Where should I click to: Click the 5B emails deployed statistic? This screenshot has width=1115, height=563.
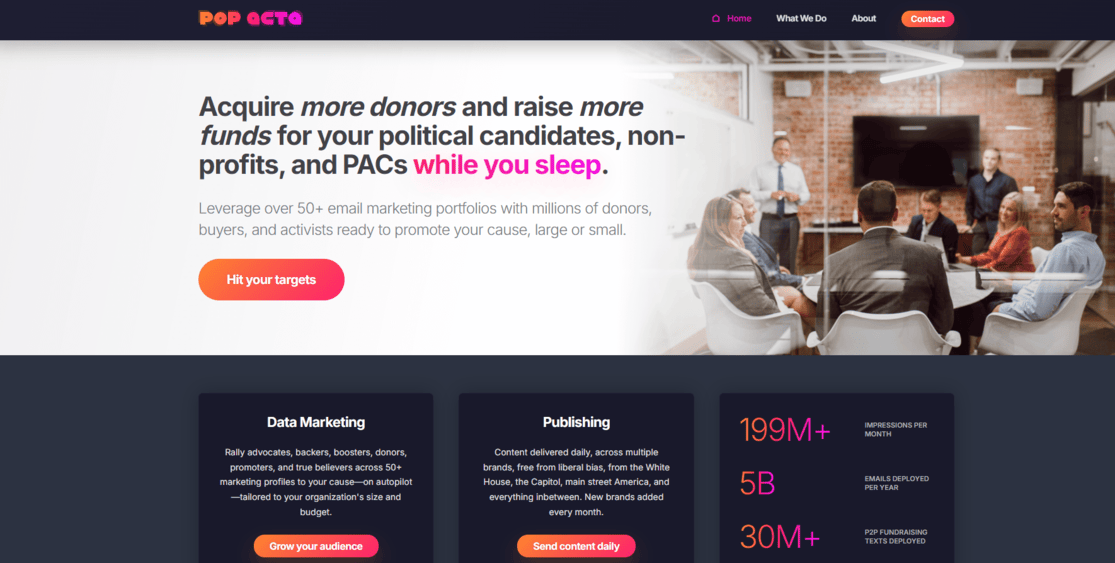757,483
